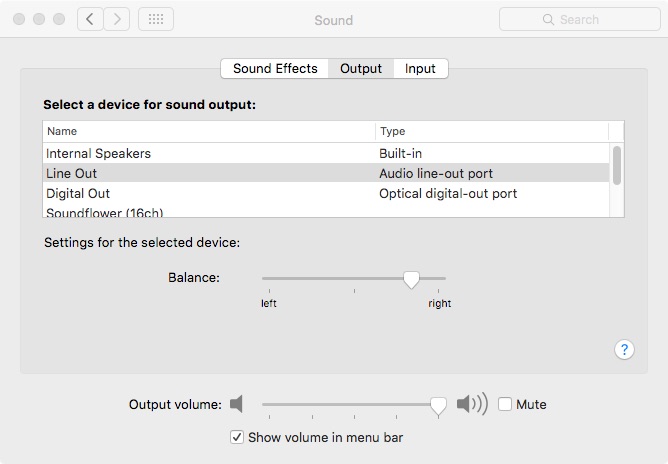
Task: Click the back navigation arrow
Action: (90, 19)
